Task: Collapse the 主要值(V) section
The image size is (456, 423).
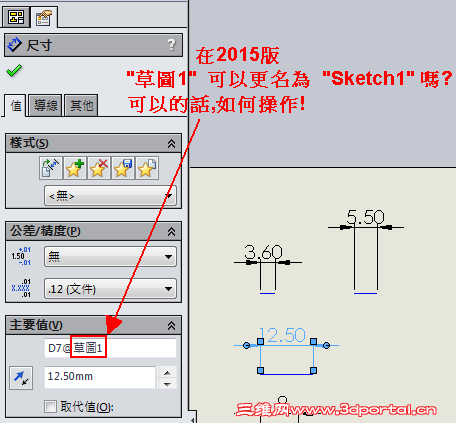Action: 171,325
